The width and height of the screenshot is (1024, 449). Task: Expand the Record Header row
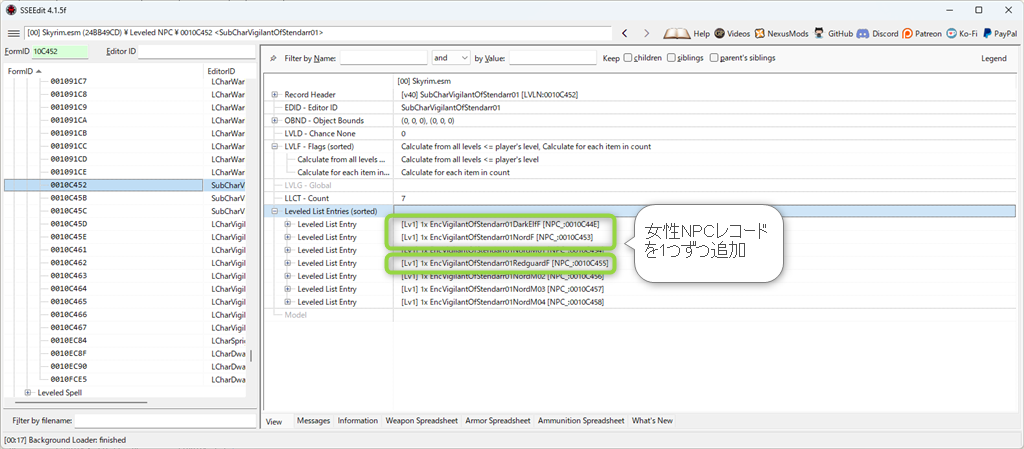point(275,95)
